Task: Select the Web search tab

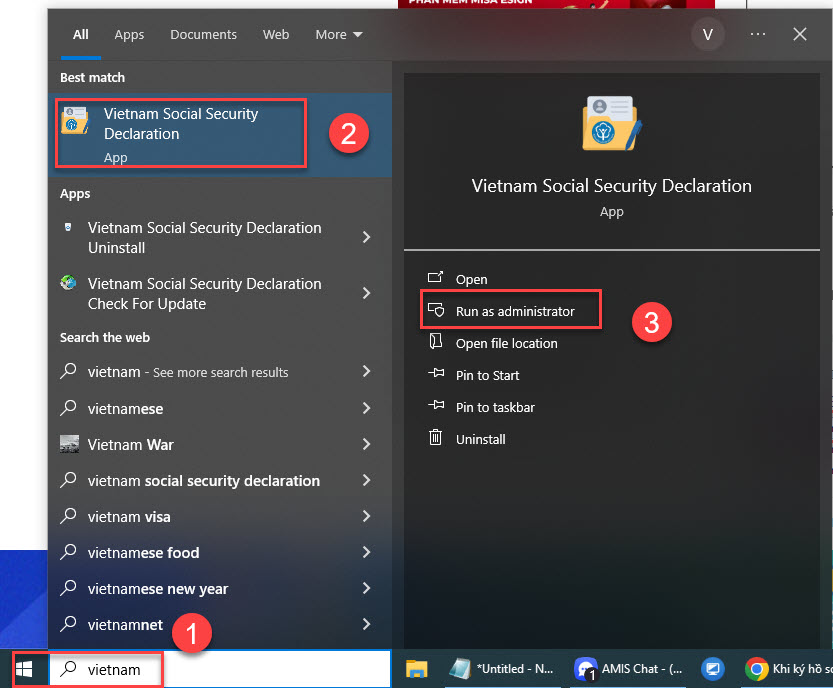Action: [x=276, y=34]
